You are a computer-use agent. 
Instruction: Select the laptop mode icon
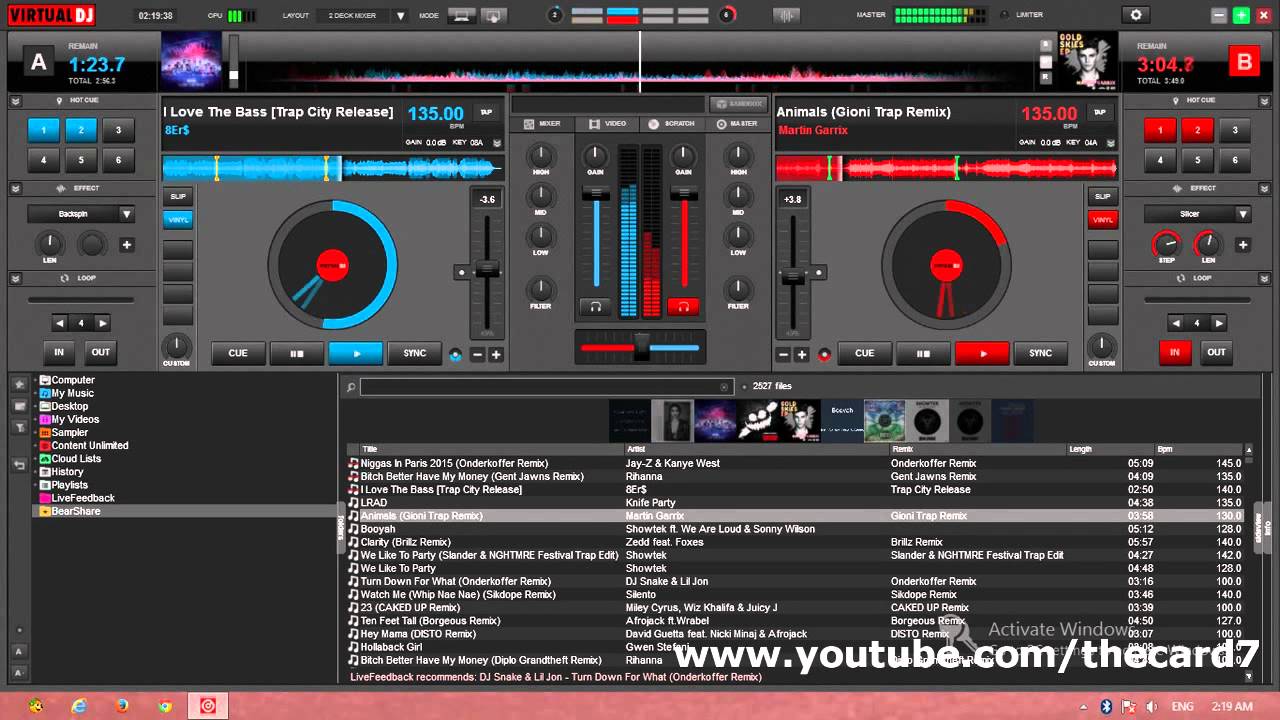click(x=461, y=15)
